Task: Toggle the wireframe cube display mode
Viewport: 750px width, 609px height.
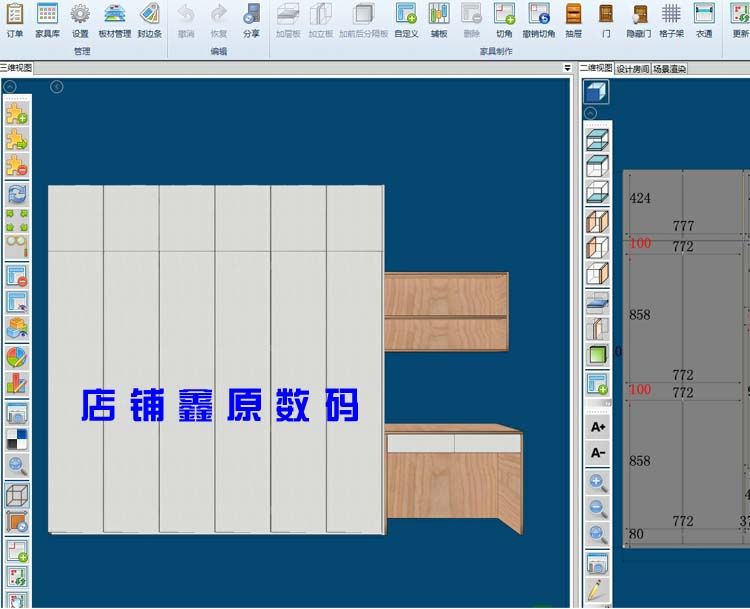Action: [x=17, y=494]
